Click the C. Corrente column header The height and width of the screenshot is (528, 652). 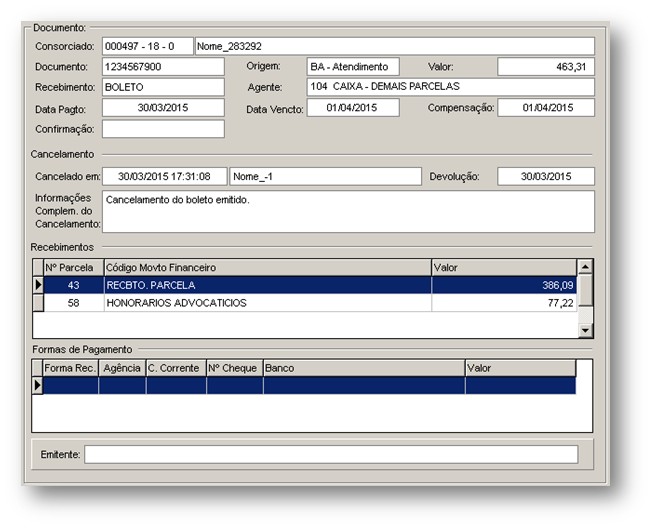tap(176, 368)
